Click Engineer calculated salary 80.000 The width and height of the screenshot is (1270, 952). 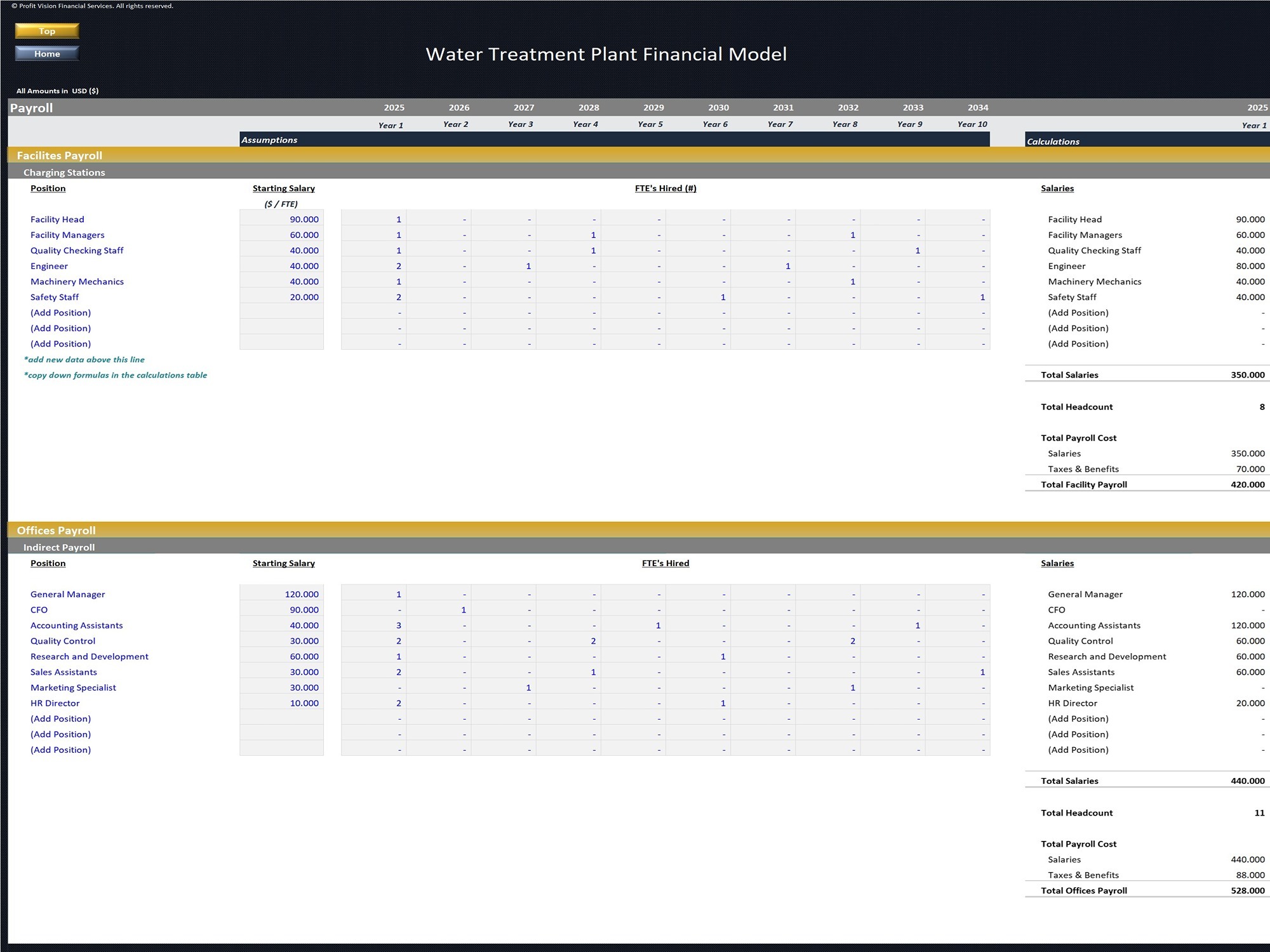coord(1250,266)
